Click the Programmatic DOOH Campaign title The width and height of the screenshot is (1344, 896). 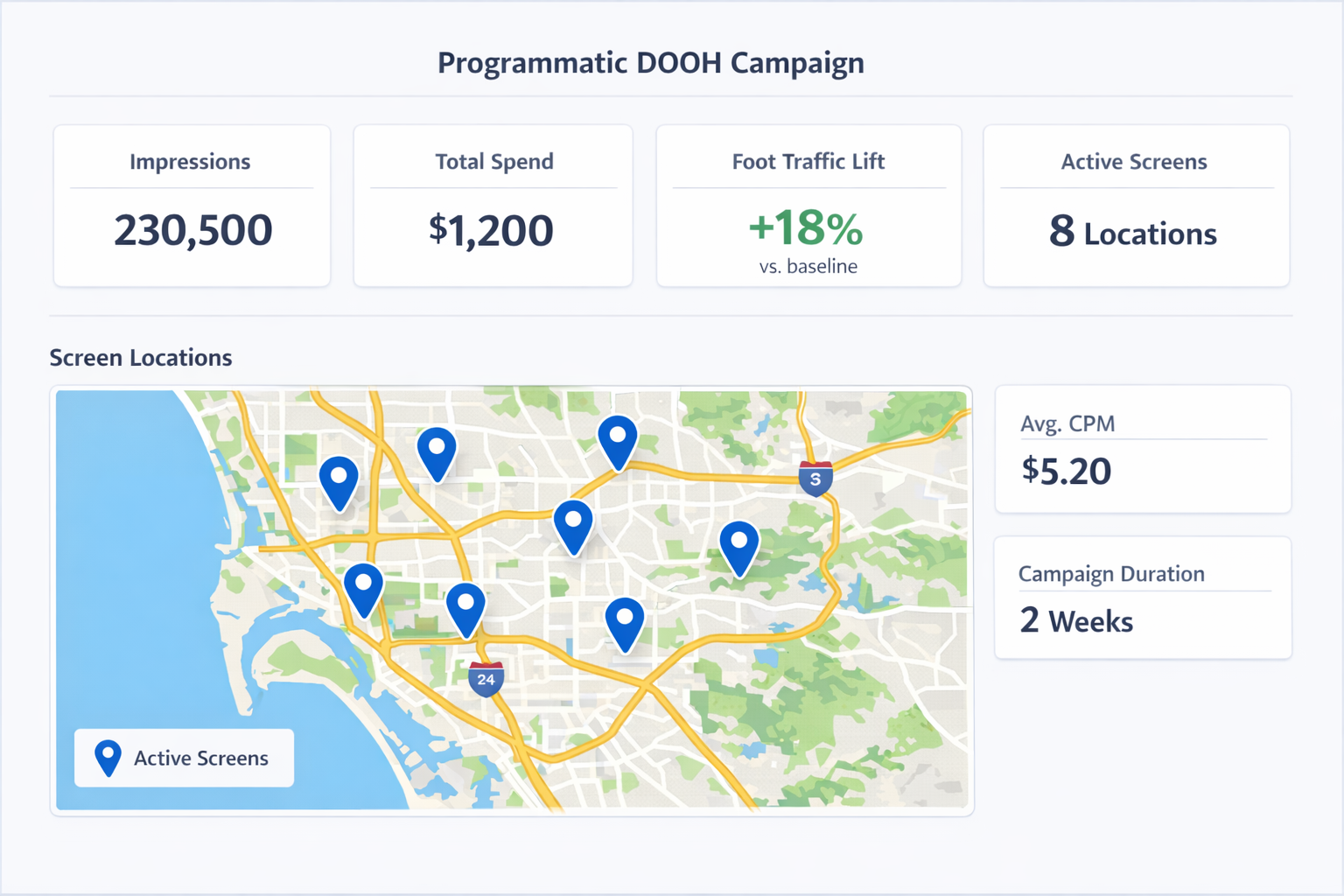pos(650,62)
